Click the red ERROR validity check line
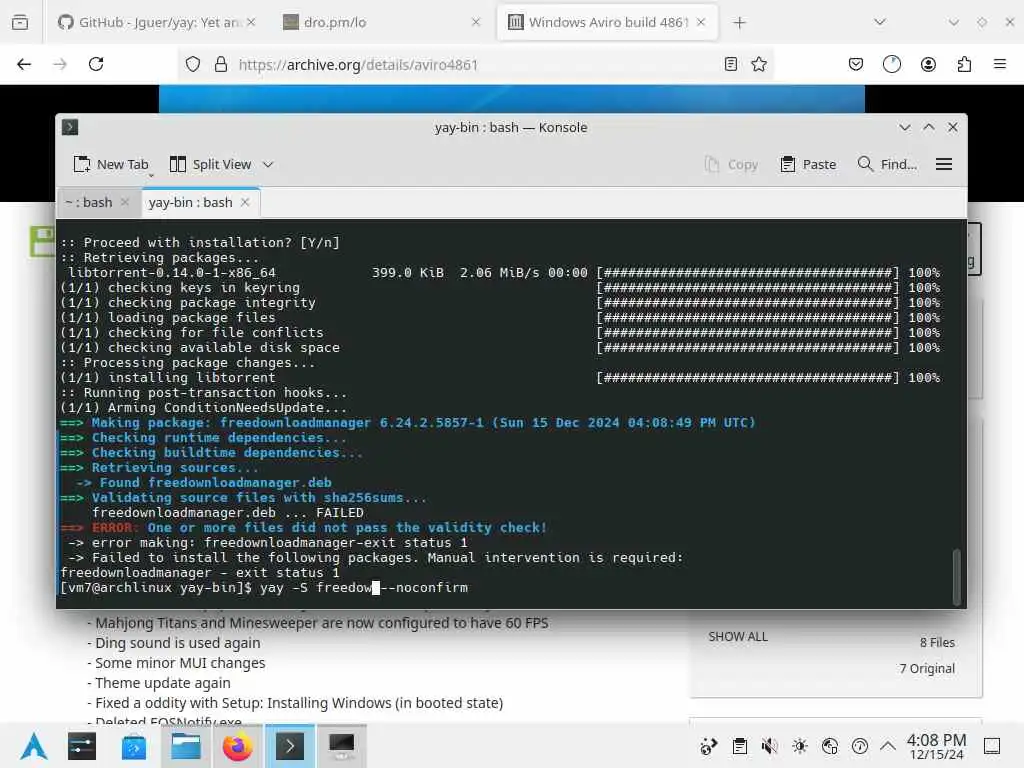The width and height of the screenshot is (1024, 768). pyautogui.click(x=304, y=528)
